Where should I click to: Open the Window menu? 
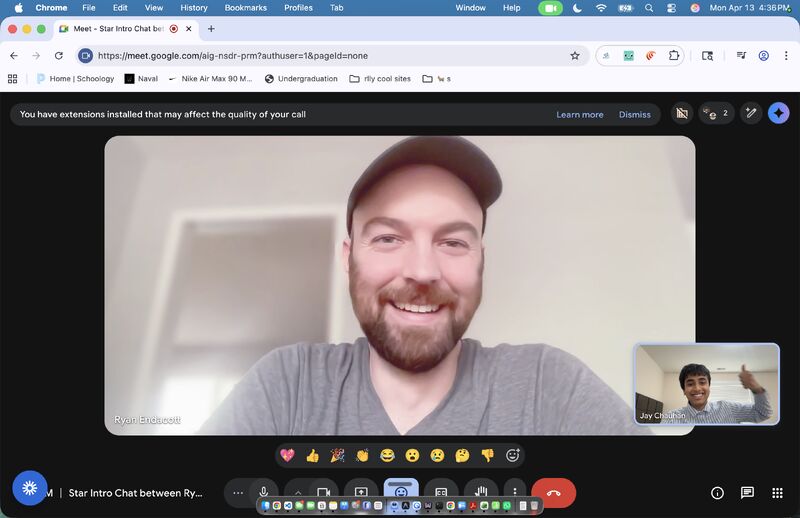(470, 8)
